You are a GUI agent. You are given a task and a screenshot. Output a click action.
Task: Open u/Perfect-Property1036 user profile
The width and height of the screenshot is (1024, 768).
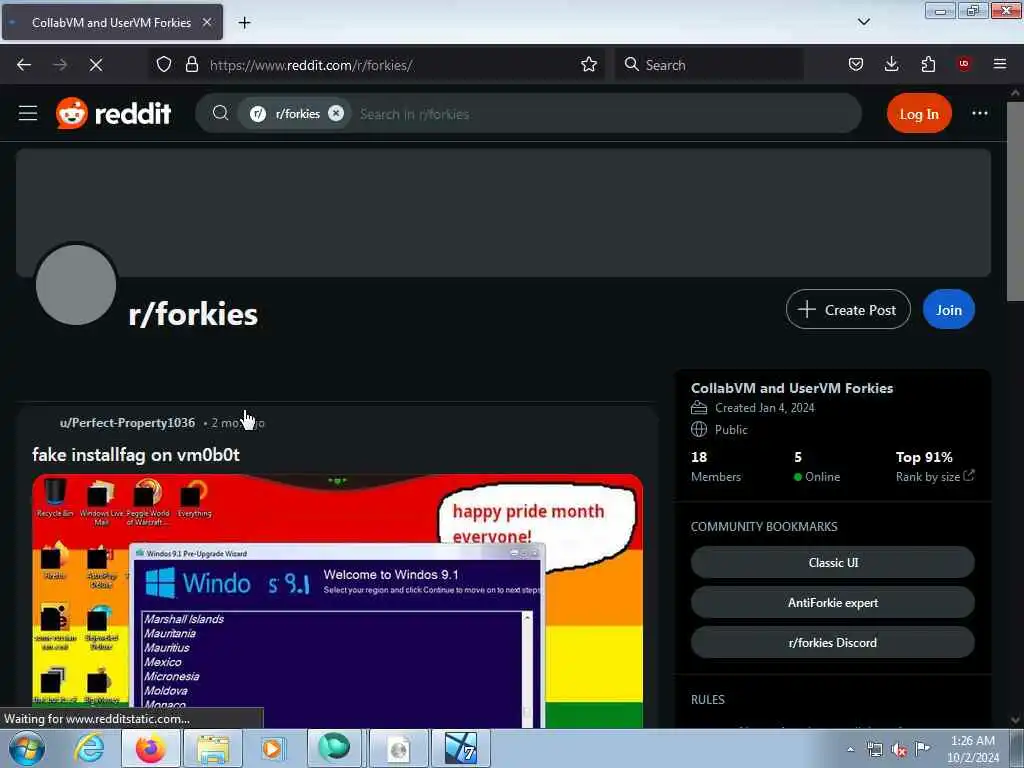[127, 423]
